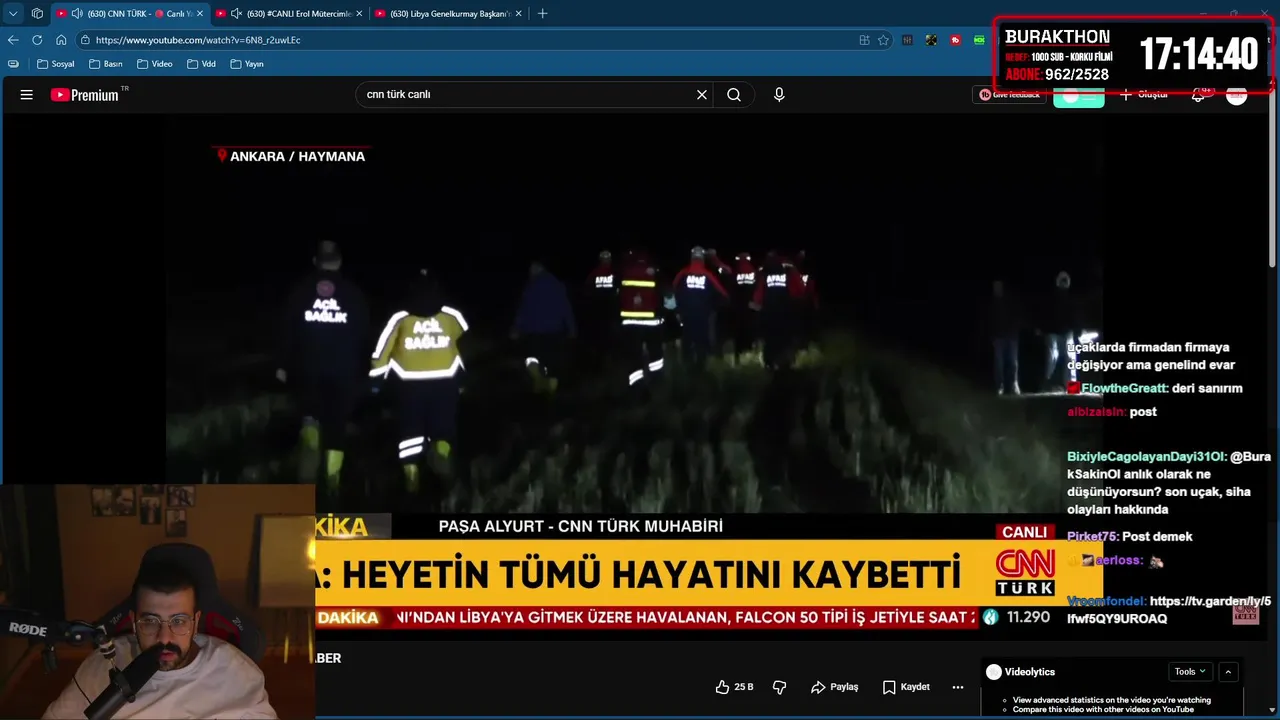Clear the search text with X
Image resolution: width=1280 pixels, height=720 pixels.
point(702,95)
